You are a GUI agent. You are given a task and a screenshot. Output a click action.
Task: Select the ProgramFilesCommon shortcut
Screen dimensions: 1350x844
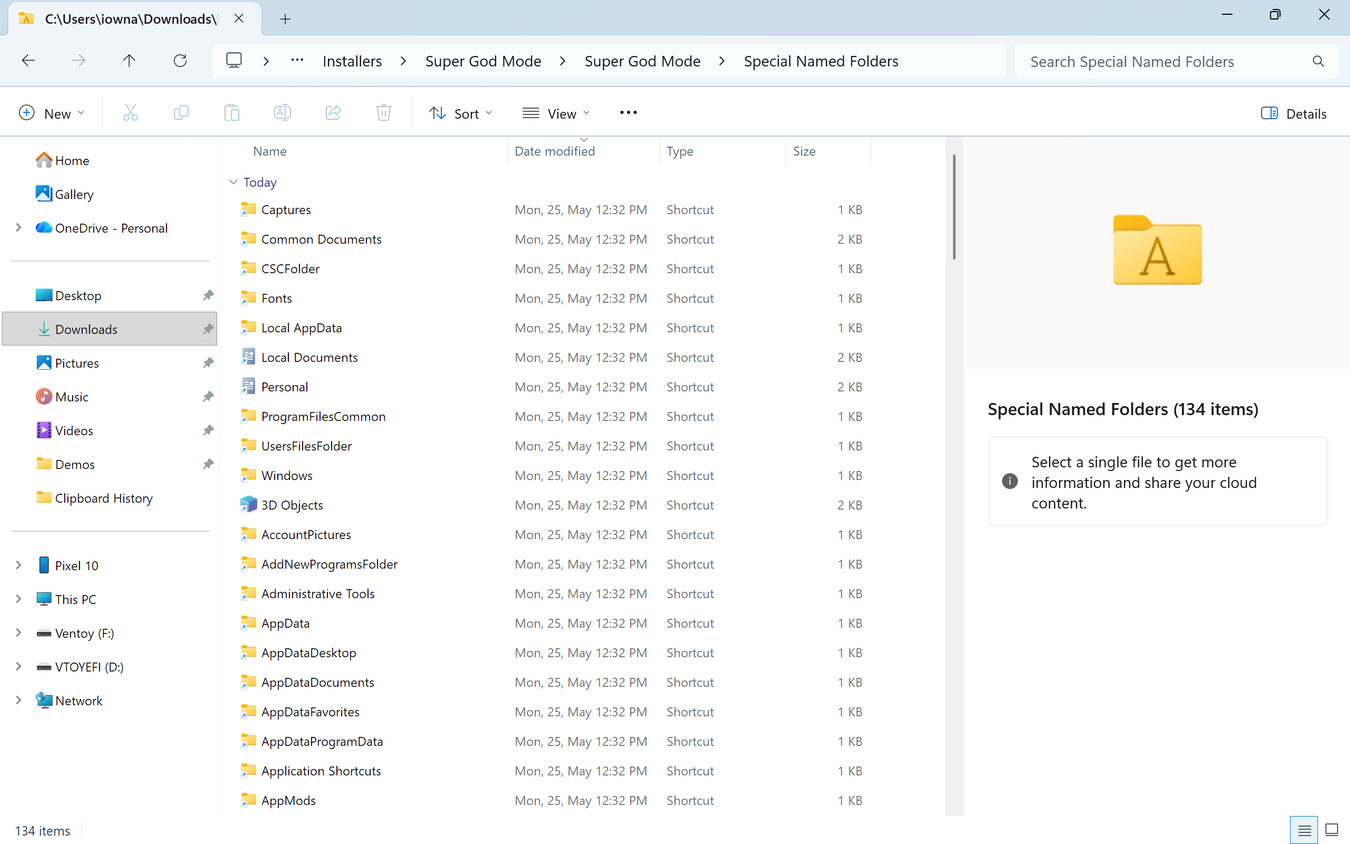(x=323, y=416)
